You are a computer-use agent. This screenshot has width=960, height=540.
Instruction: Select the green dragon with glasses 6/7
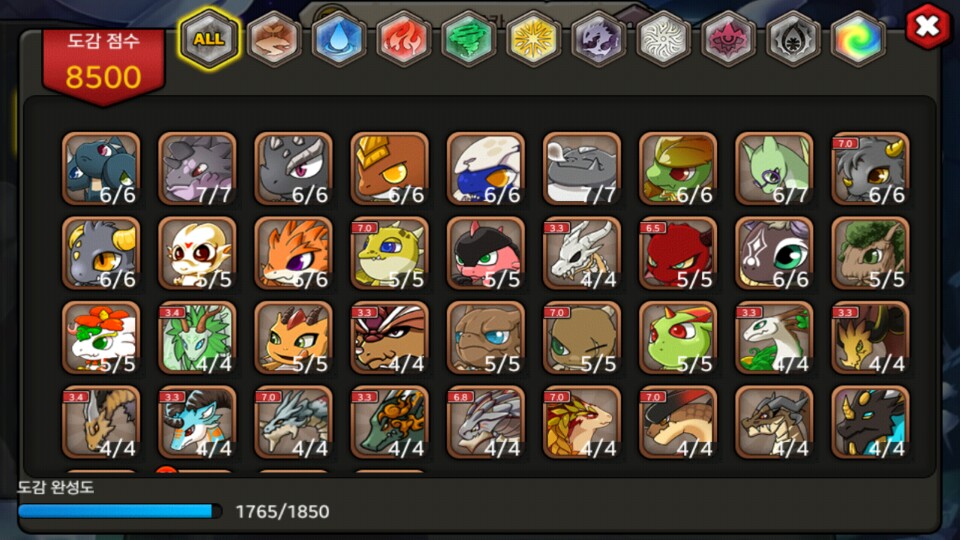tap(774, 168)
